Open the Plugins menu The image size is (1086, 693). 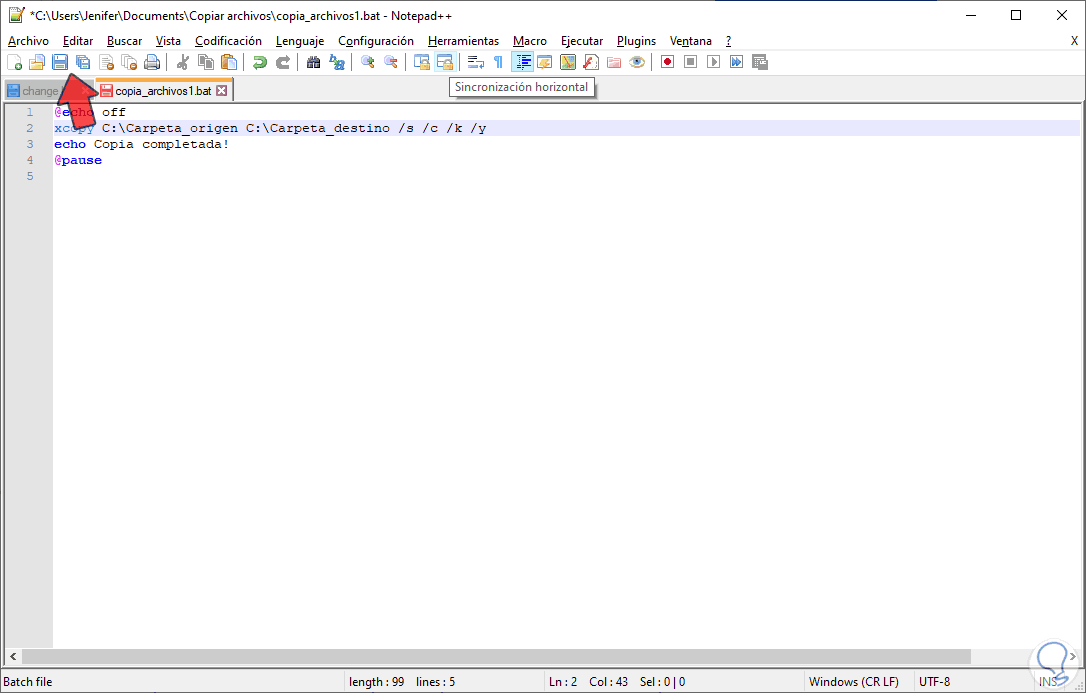pyautogui.click(x=637, y=41)
